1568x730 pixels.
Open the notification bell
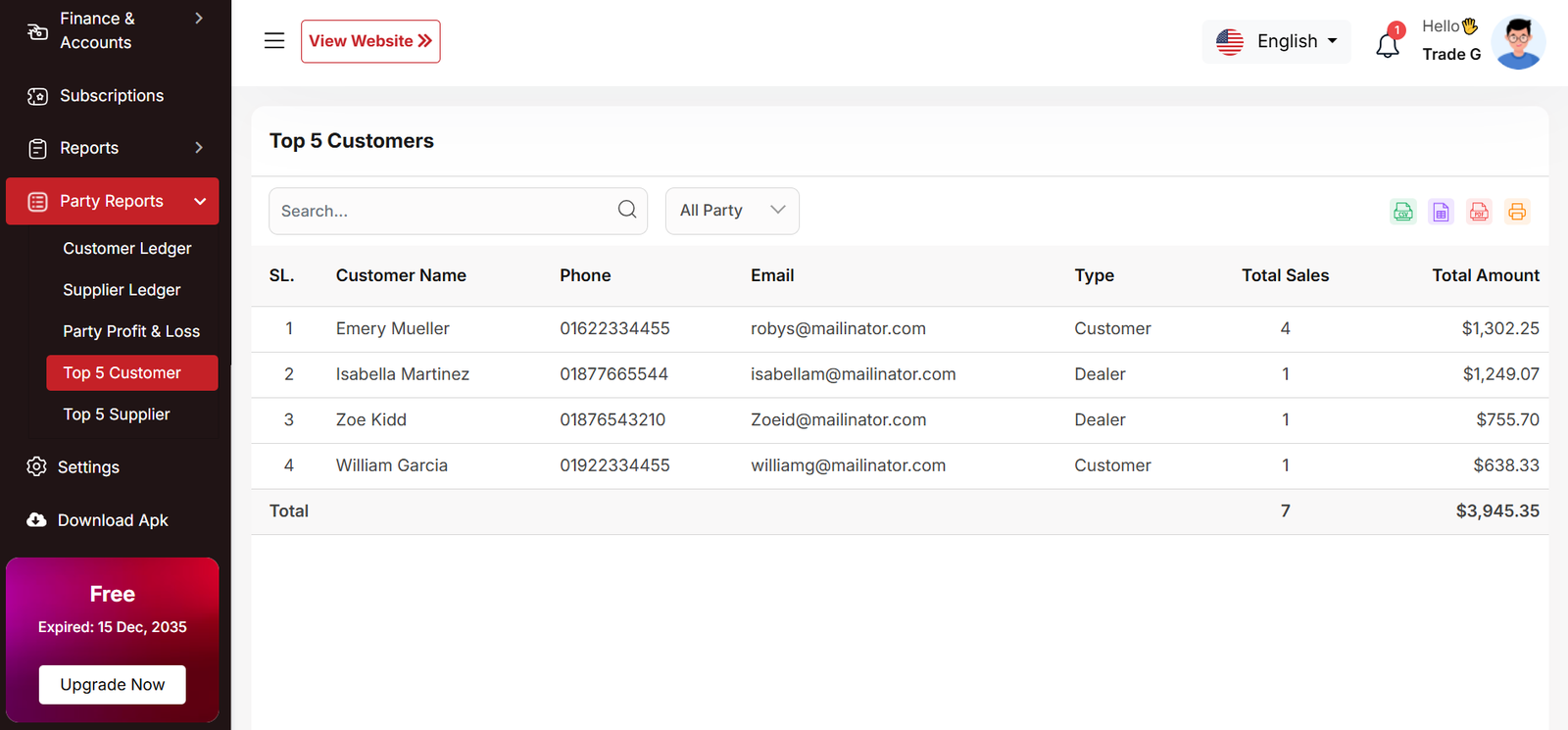pos(1388,44)
